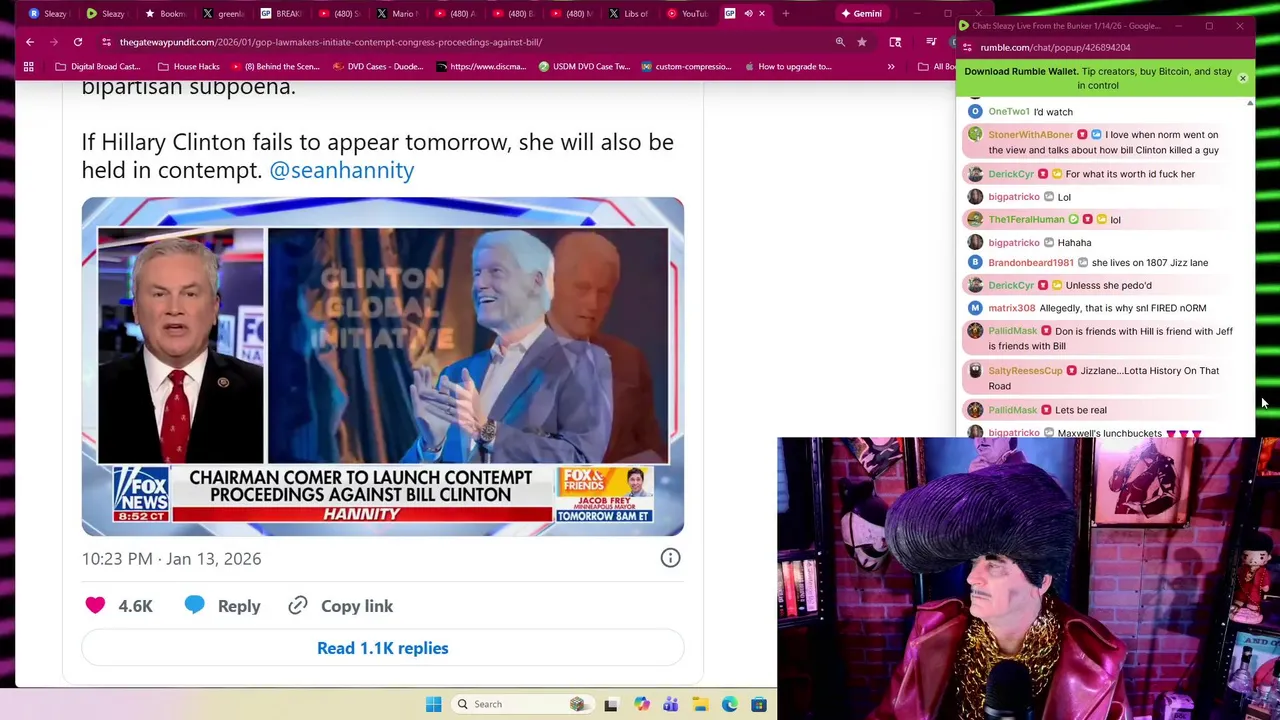Switch to the second Sleazy tab
Viewport: 1280px width, 720px height.
pos(106,14)
